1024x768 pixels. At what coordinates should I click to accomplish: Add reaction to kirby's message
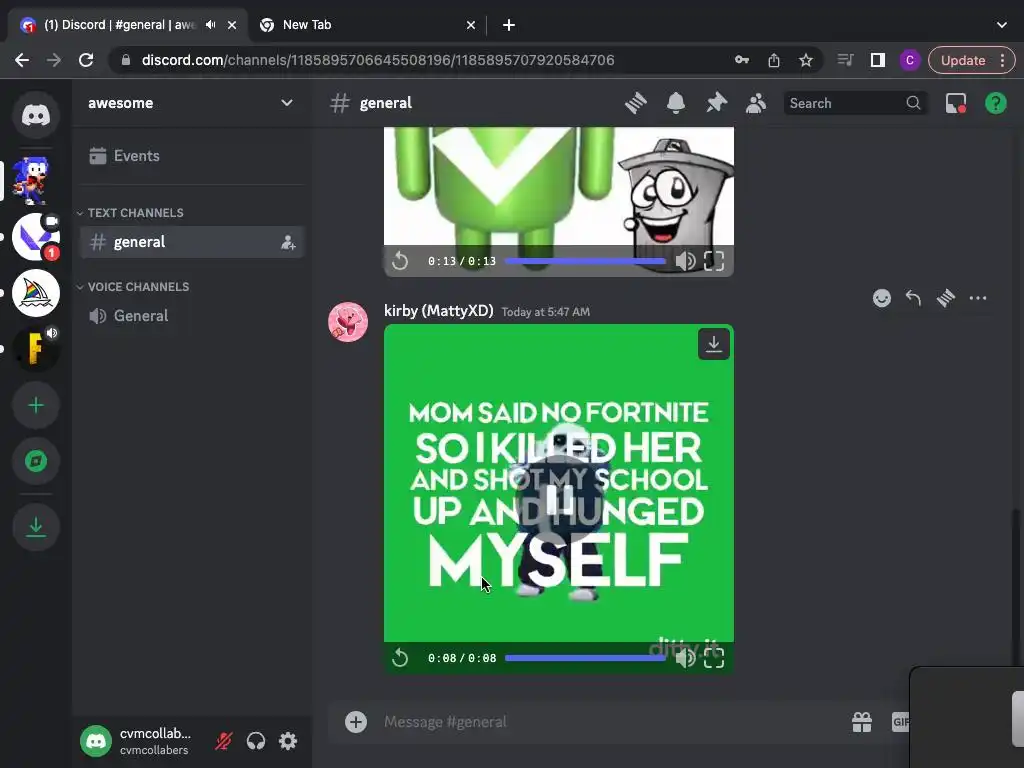882,298
